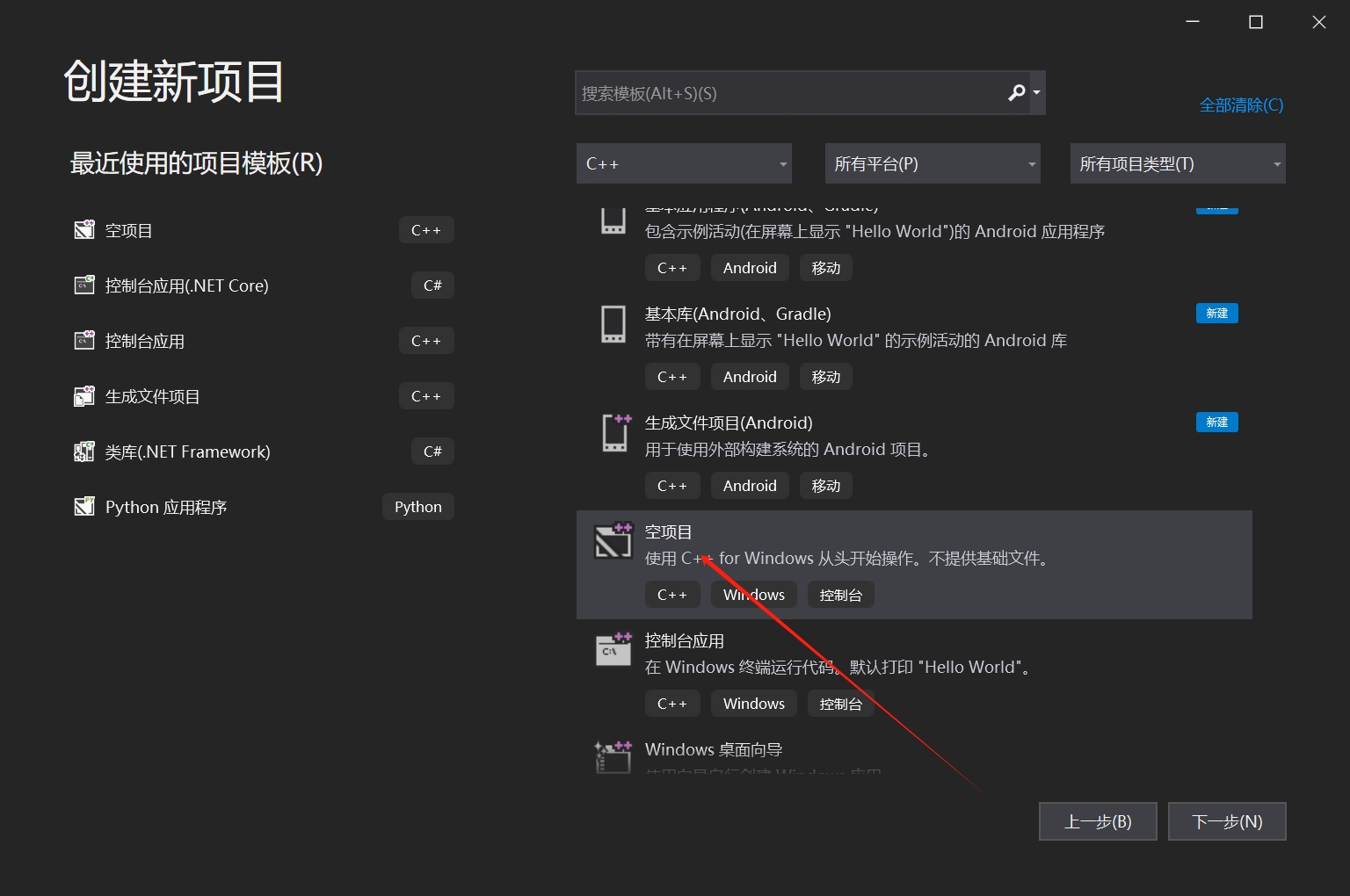
Task: Close the 创建新项目 dialog
Action: point(1318,22)
